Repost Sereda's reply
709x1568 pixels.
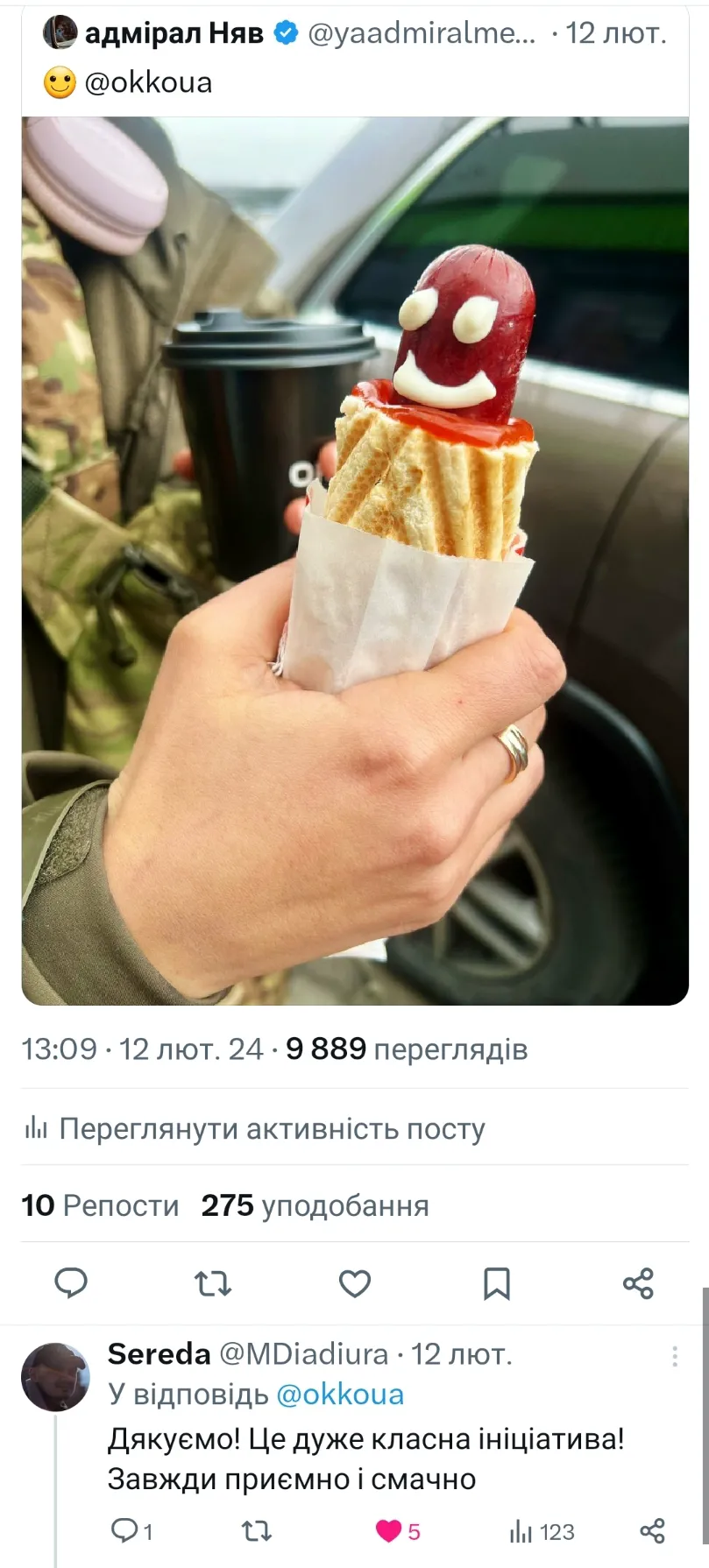[256, 1530]
